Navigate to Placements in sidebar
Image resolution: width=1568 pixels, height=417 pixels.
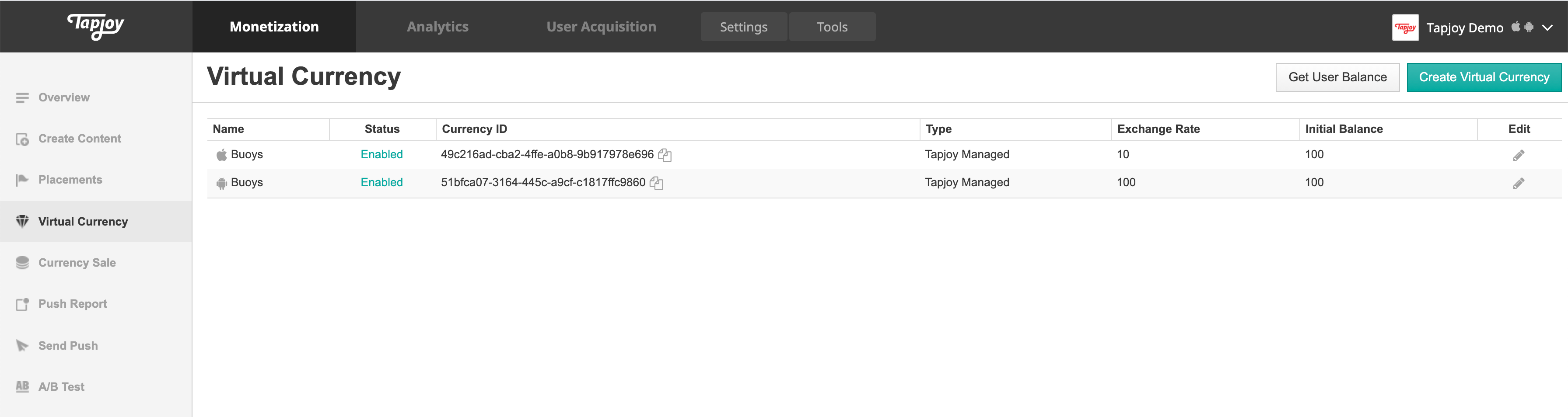coord(70,180)
